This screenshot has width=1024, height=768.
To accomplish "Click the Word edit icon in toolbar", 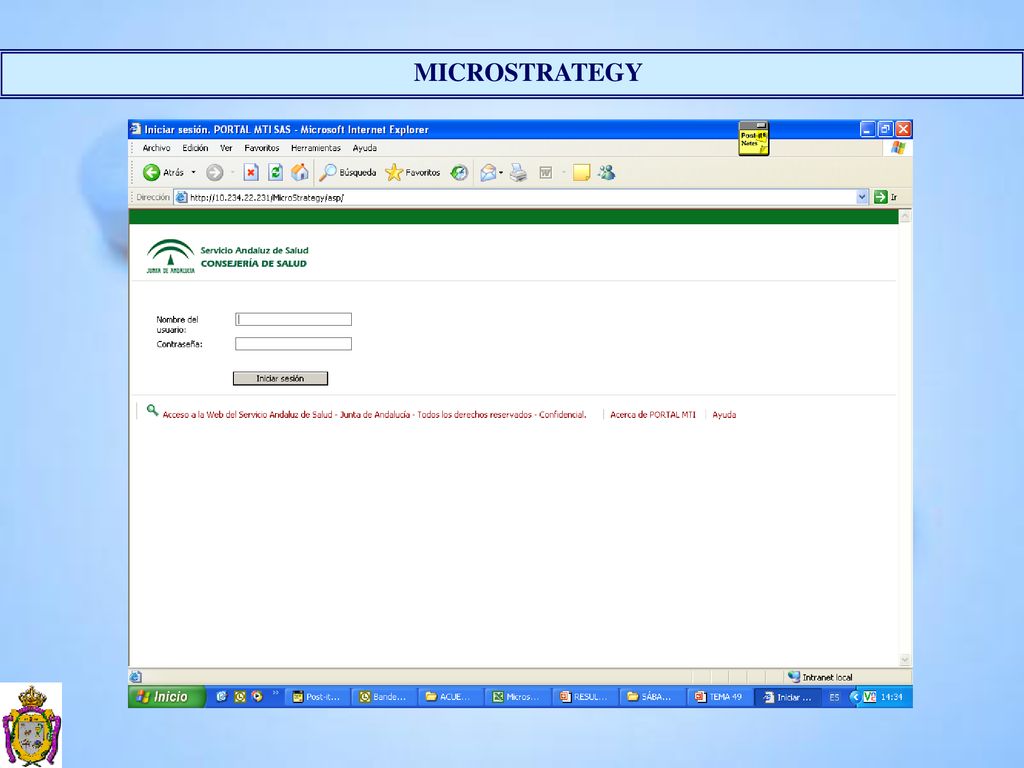I will click(546, 172).
